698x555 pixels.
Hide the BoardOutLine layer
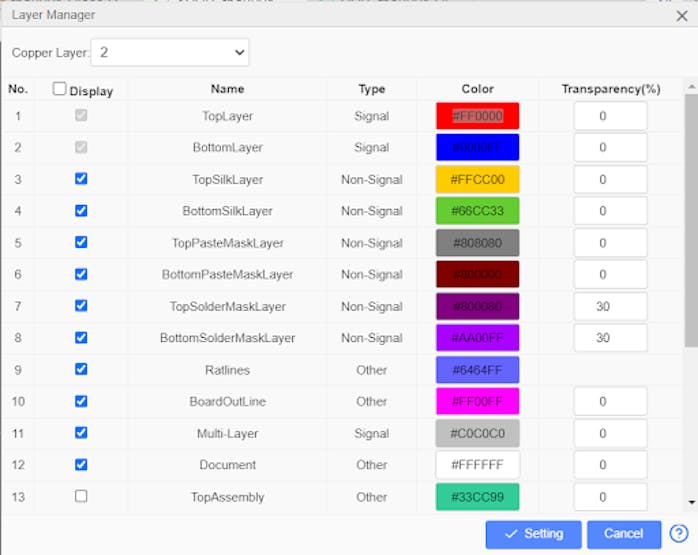(x=81, y=401)
